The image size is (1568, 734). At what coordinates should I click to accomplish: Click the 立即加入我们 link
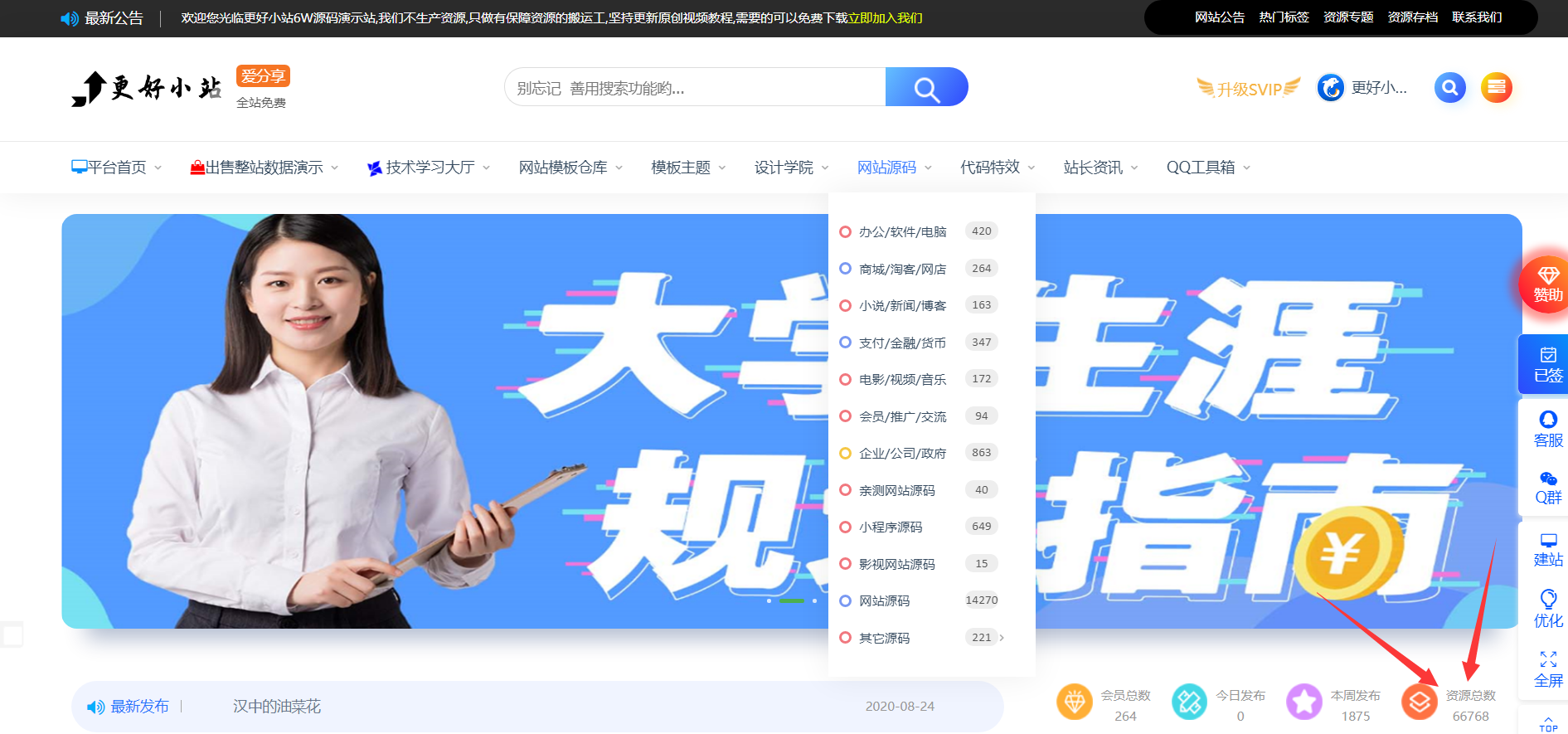tap(885, 18)
